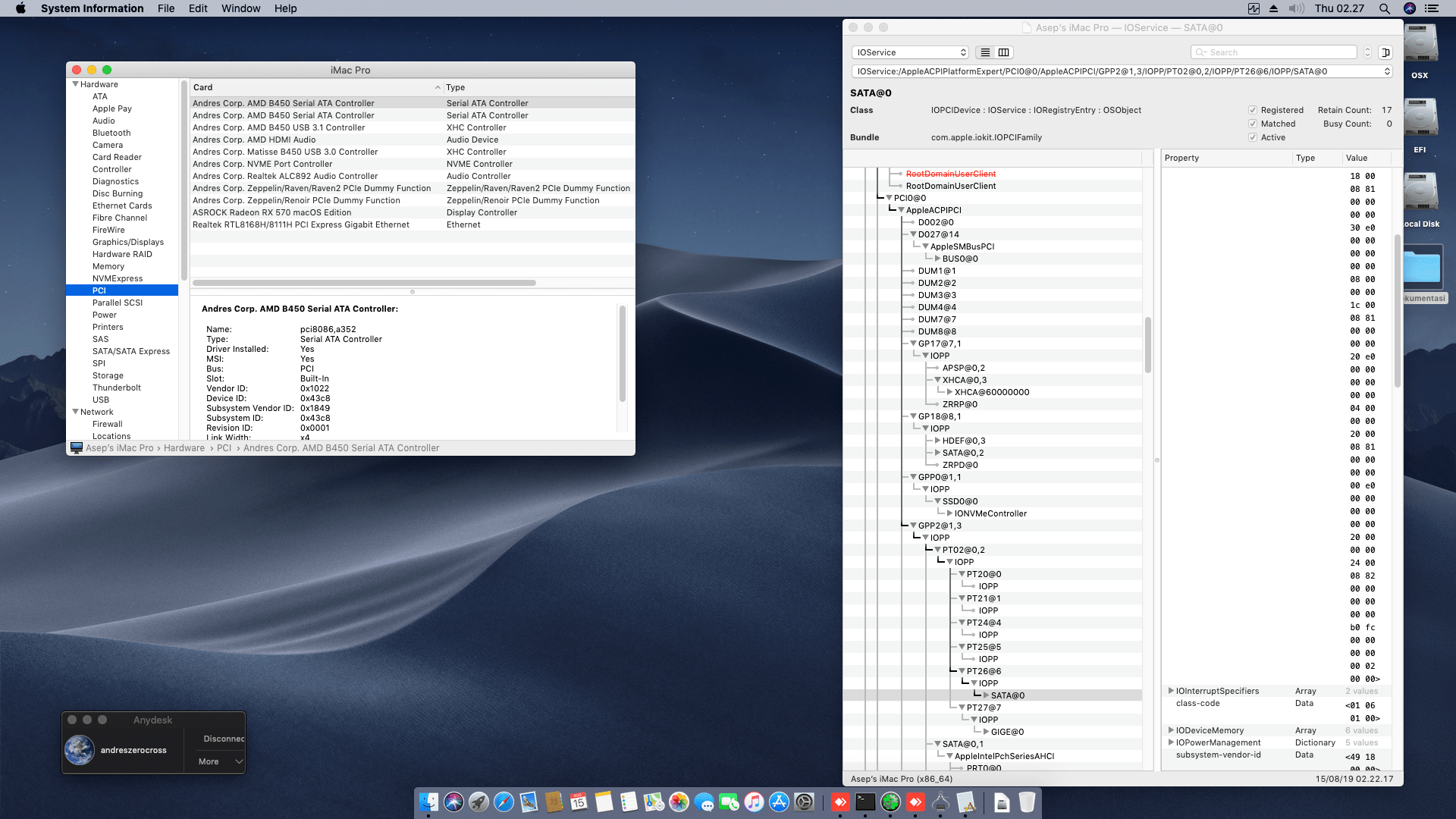
Task: Open Safari from the dock
Action: point(504,802)
